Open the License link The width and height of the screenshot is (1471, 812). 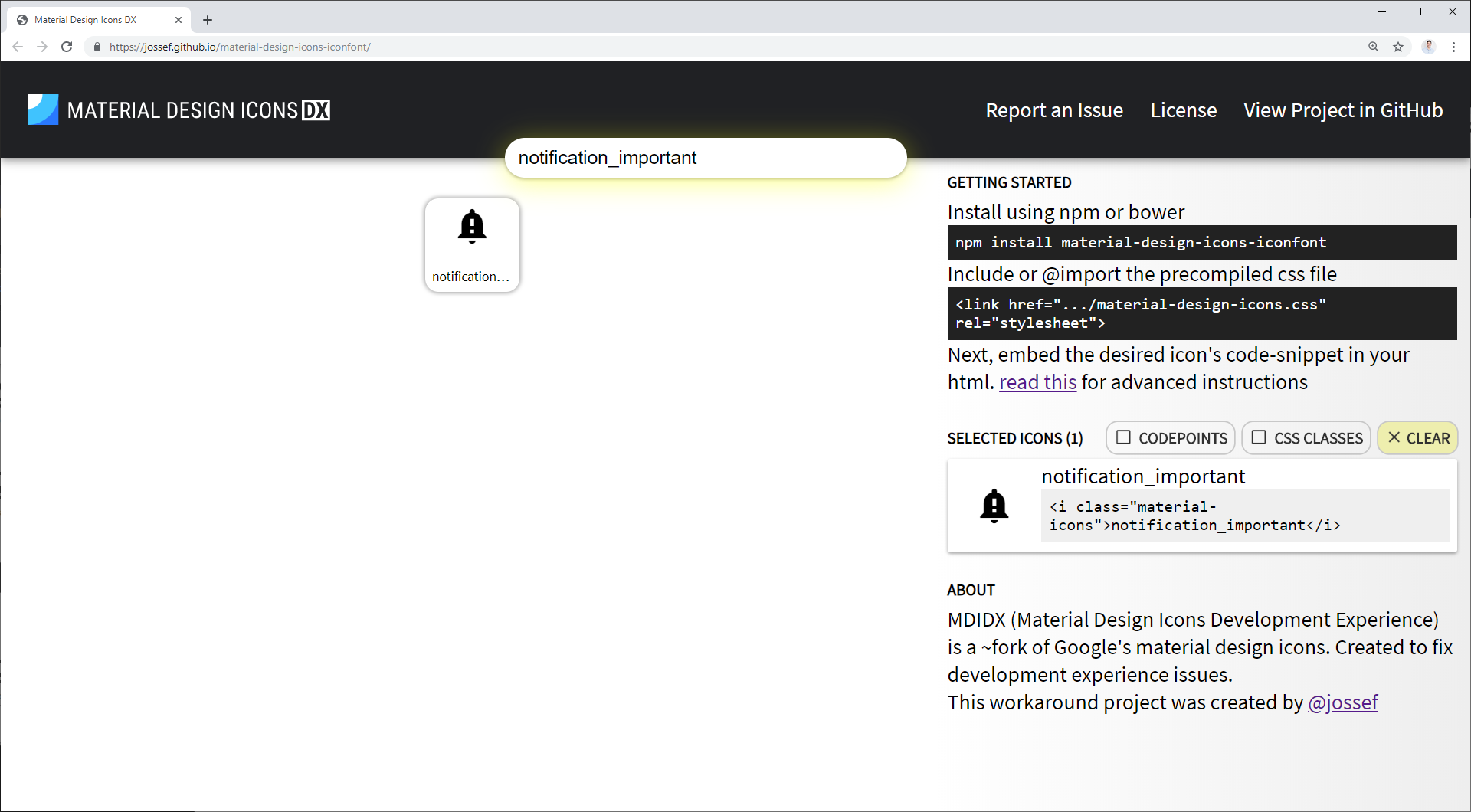point(1184,110)
